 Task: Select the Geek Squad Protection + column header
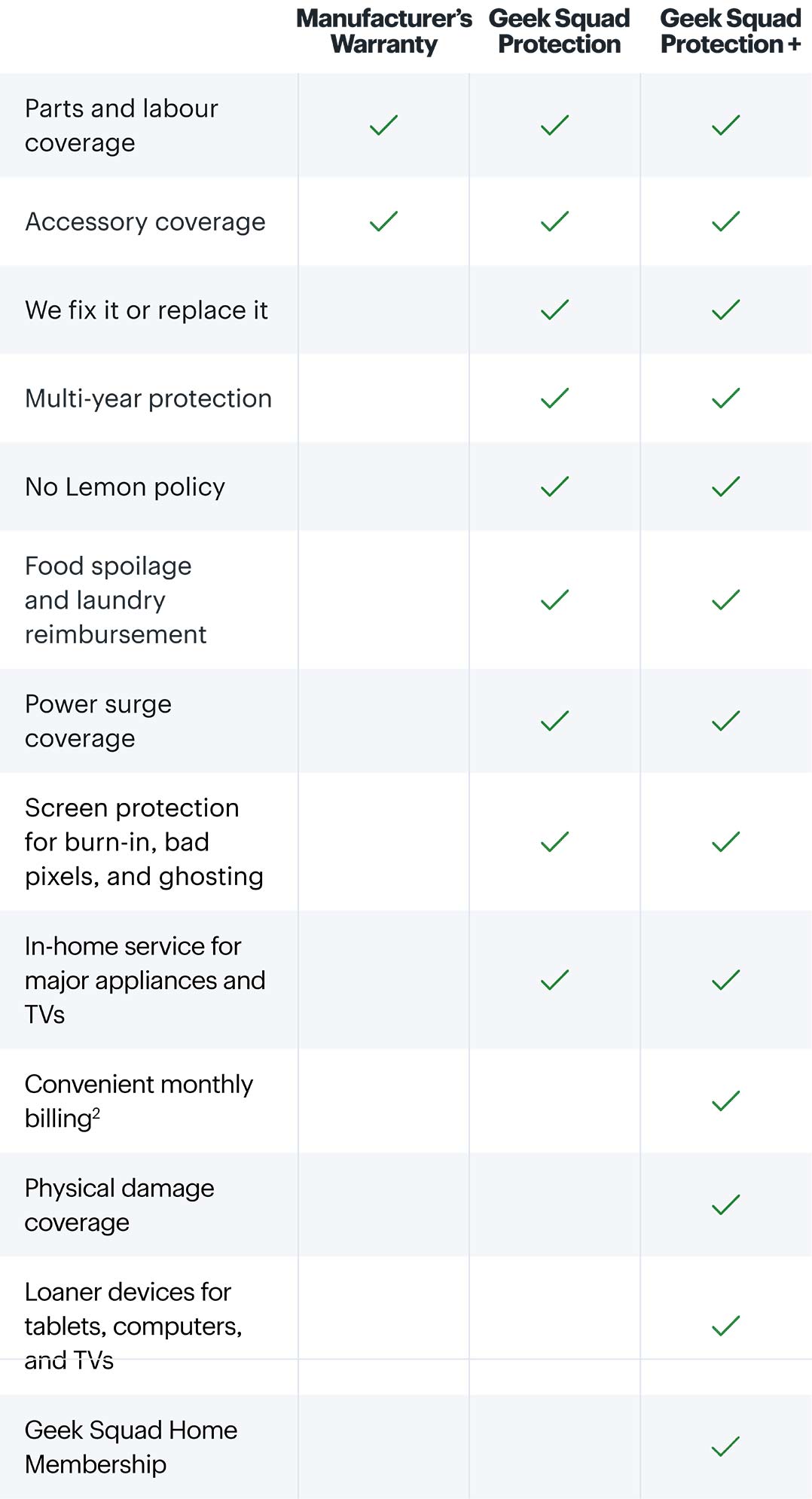click(x=731, y=32)
